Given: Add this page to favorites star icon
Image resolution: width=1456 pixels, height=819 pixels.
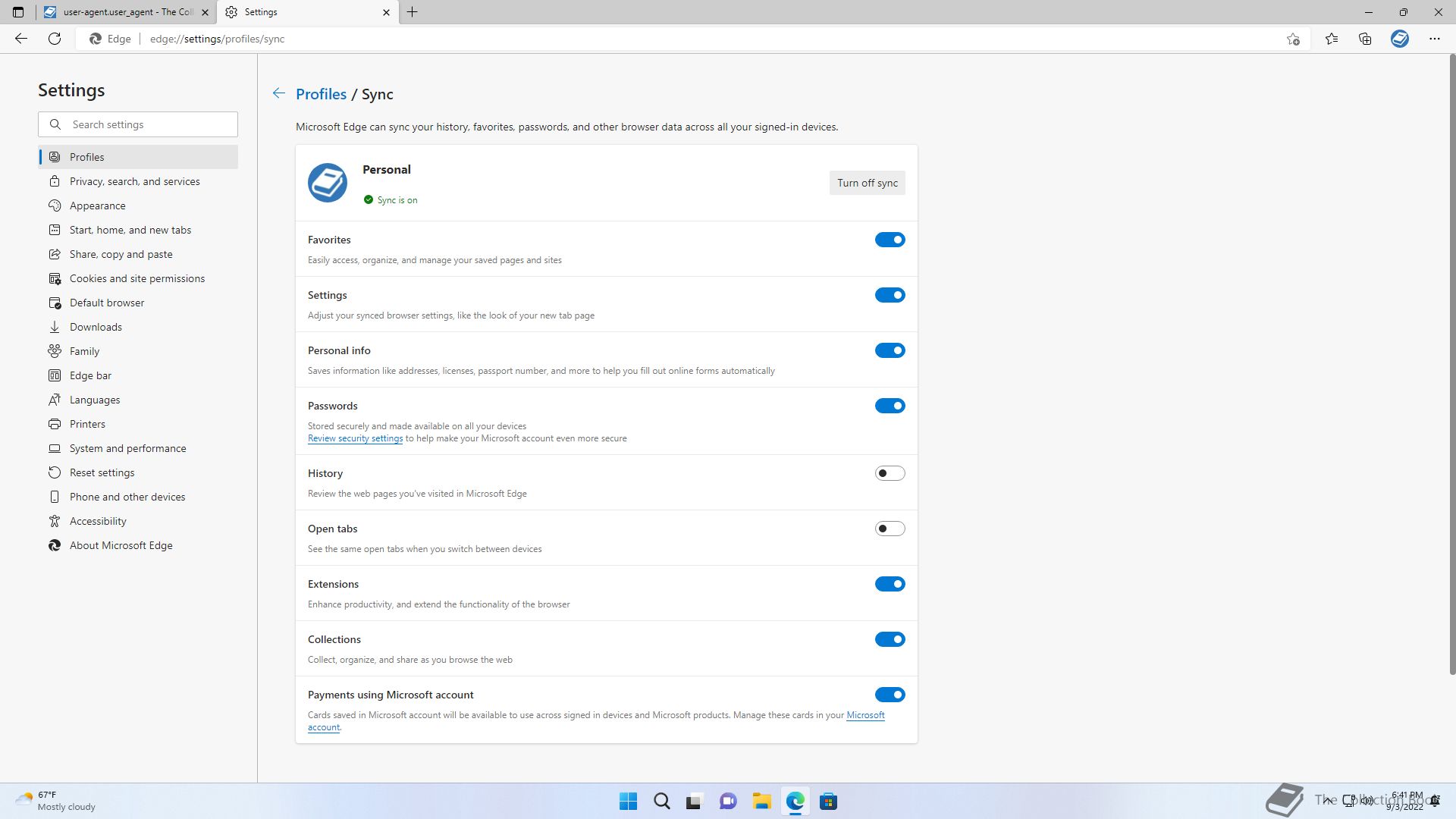Looking at the screenshot, I should point(1293,39).
